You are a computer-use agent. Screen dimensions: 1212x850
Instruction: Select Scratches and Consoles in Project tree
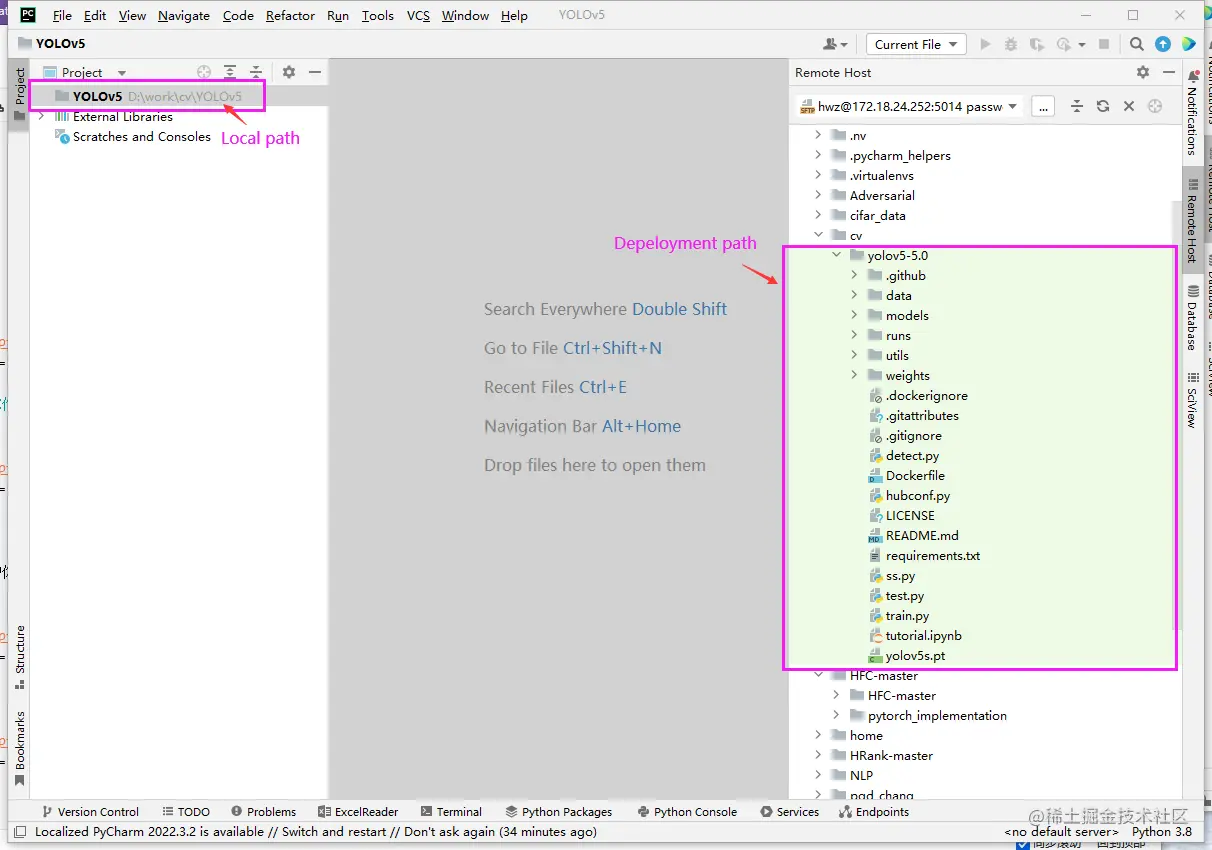click(133, 137)
